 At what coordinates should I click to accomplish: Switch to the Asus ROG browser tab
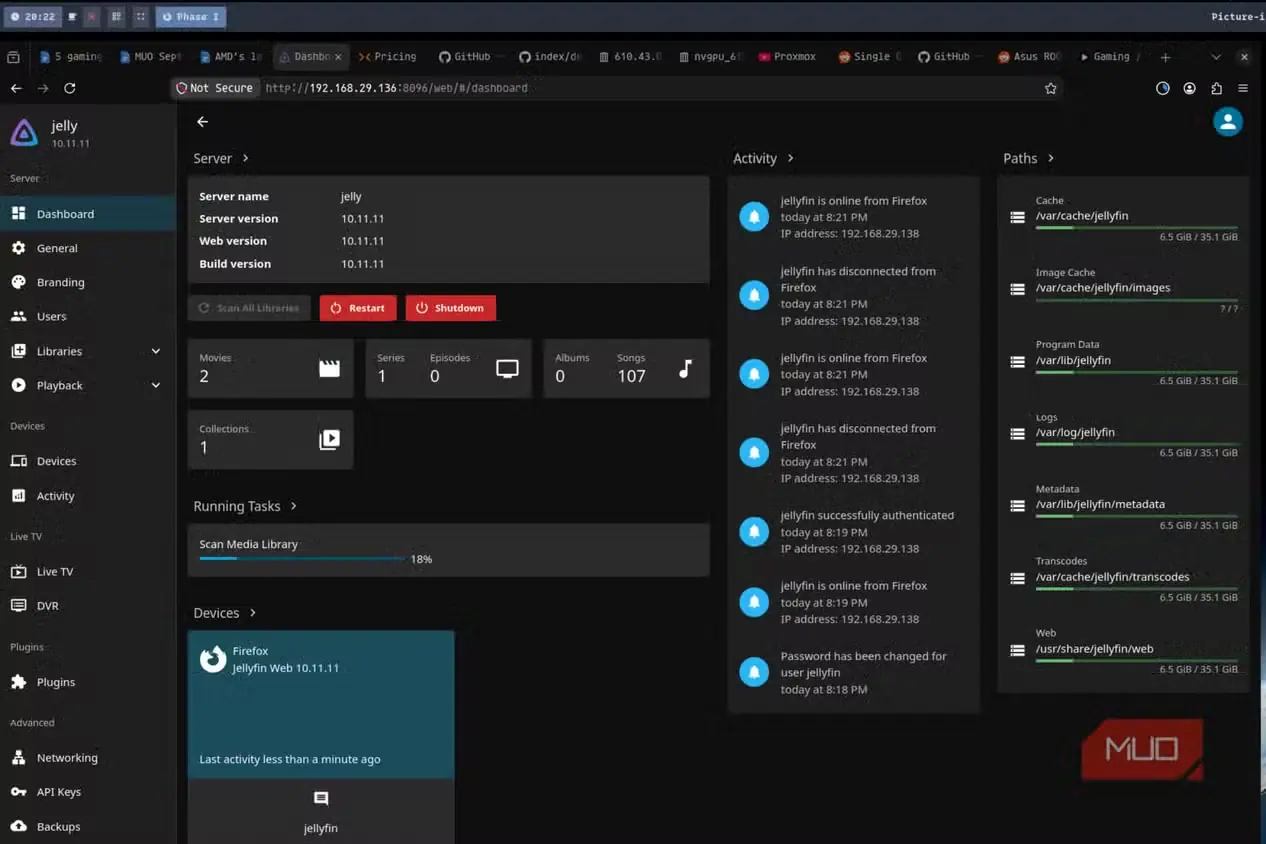[x=1030, y=57]
